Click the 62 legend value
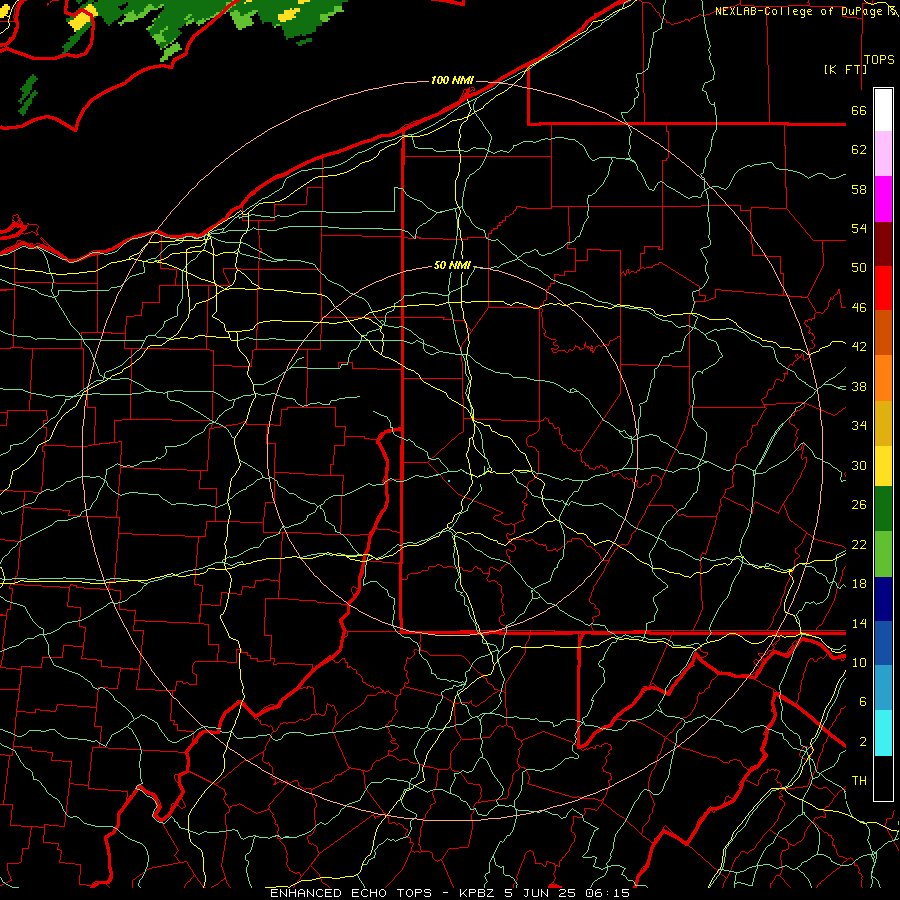Screen dimensions: 900x900 [x=859, y=150]
